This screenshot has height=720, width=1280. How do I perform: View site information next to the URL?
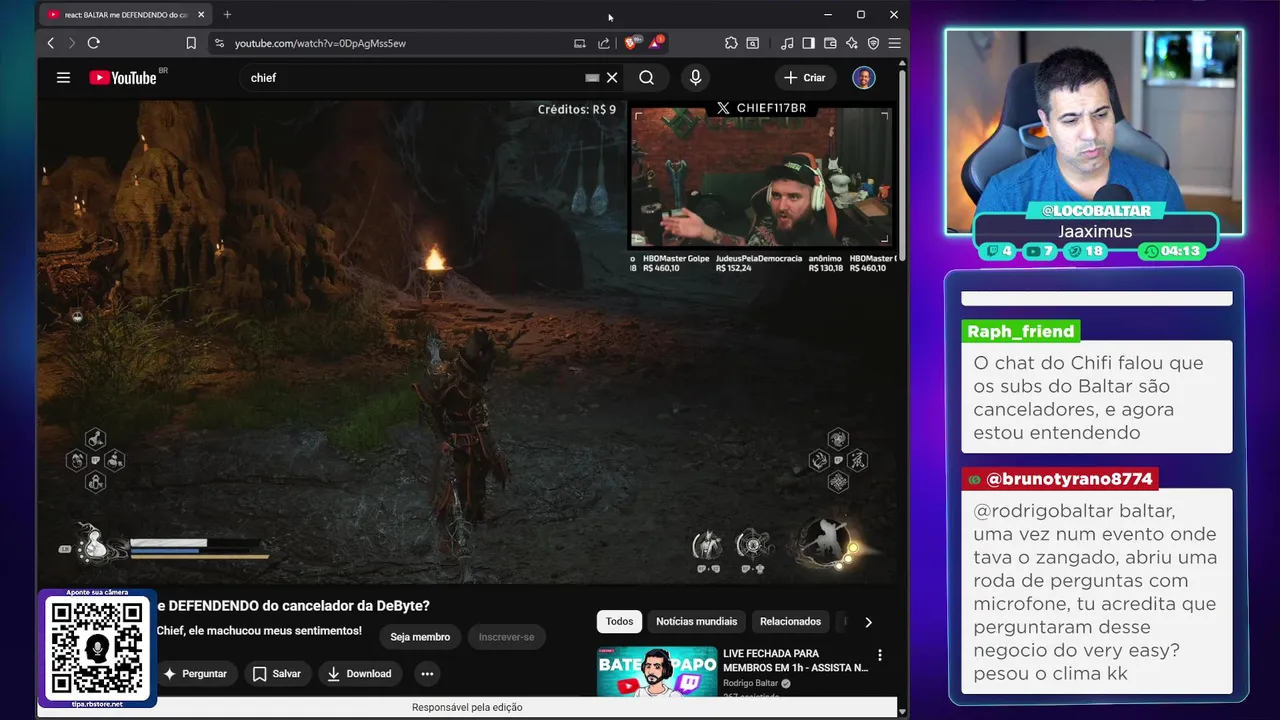[219, 43]
